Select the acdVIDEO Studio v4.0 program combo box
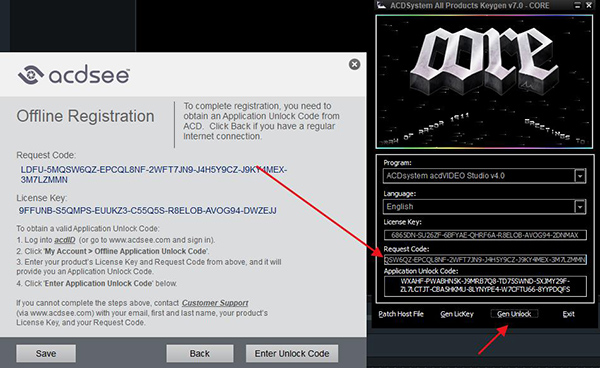Viewport: 600px width, 368px height. pos(484,176)
